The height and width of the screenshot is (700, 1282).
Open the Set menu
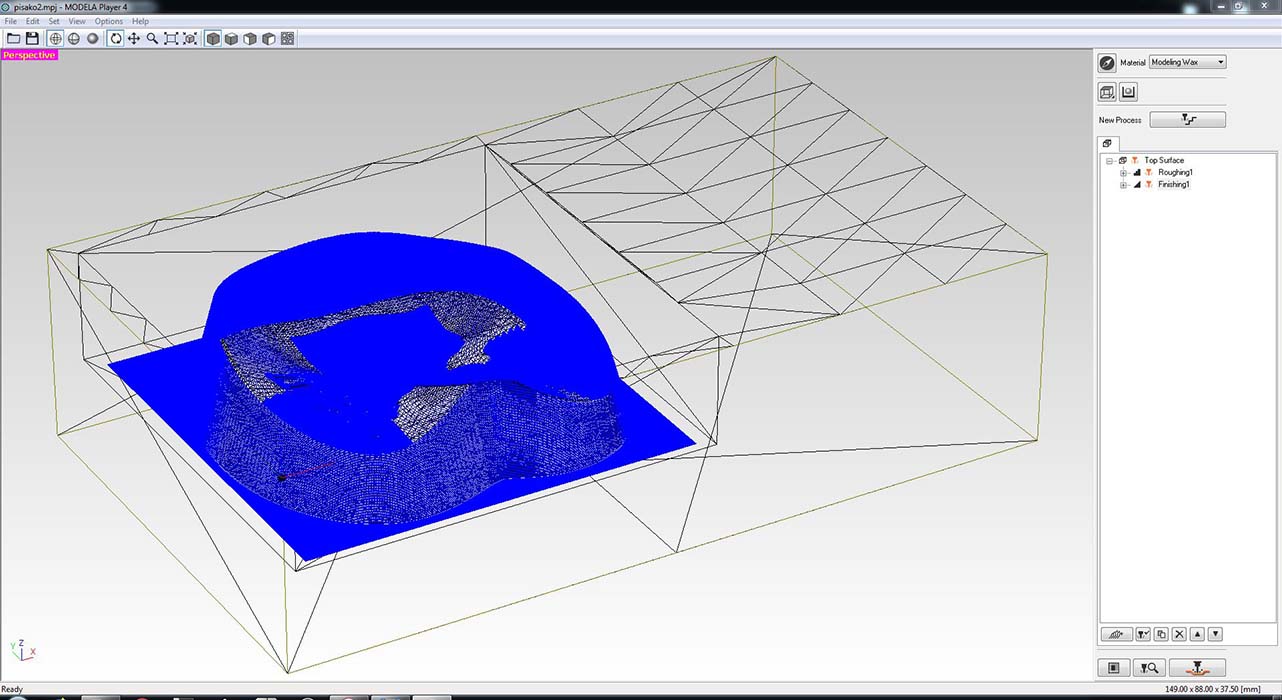[x=54, y=21]
